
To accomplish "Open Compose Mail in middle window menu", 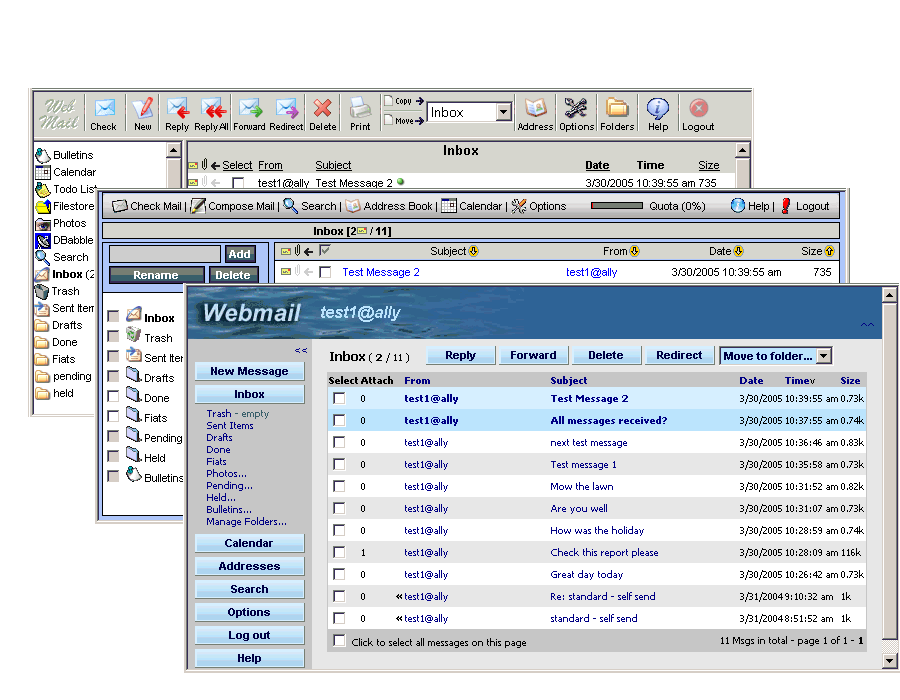I will point(233,206).
